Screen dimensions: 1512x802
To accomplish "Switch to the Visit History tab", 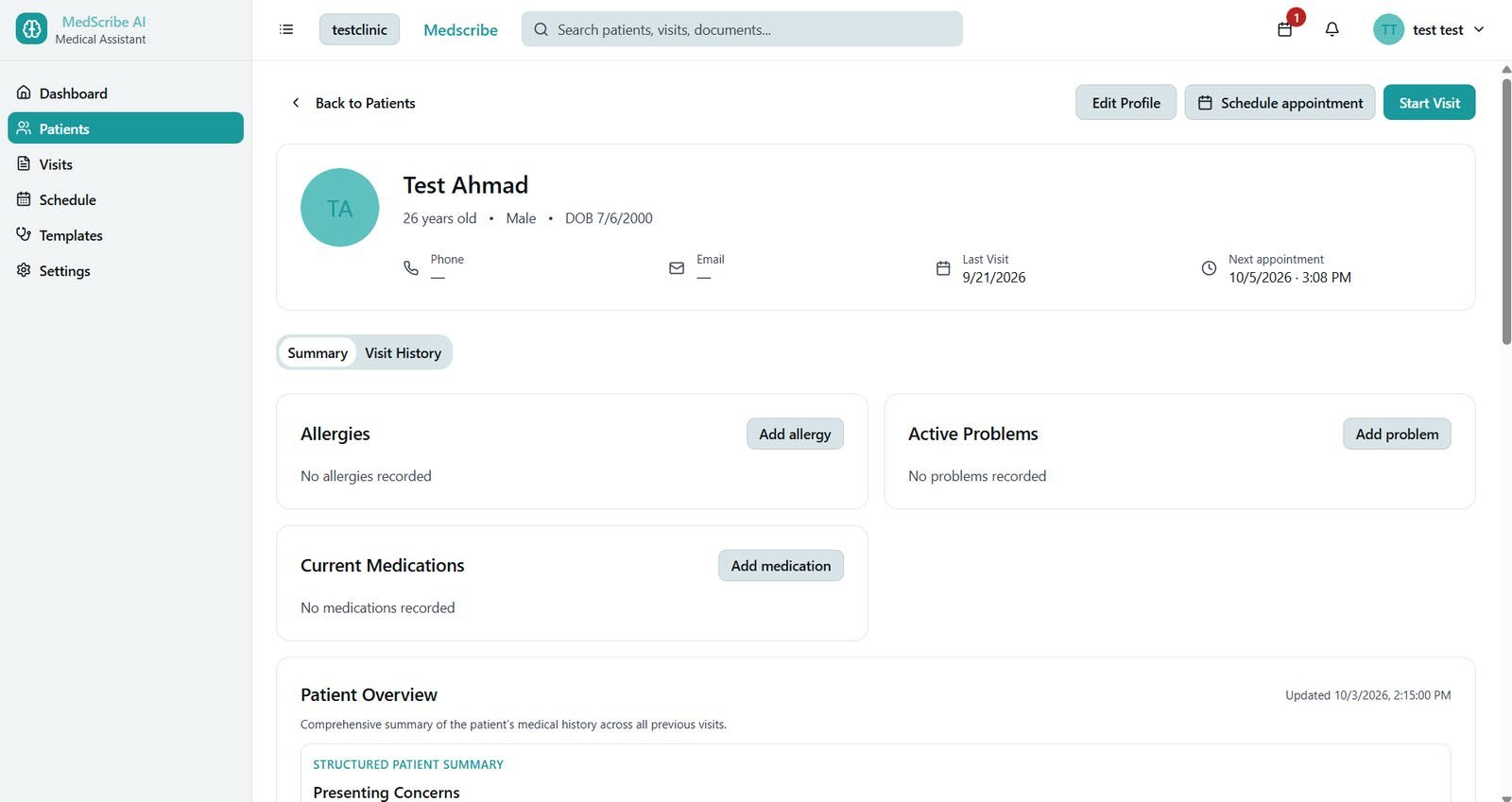I will pyautogui.click(x=404, y=352).
